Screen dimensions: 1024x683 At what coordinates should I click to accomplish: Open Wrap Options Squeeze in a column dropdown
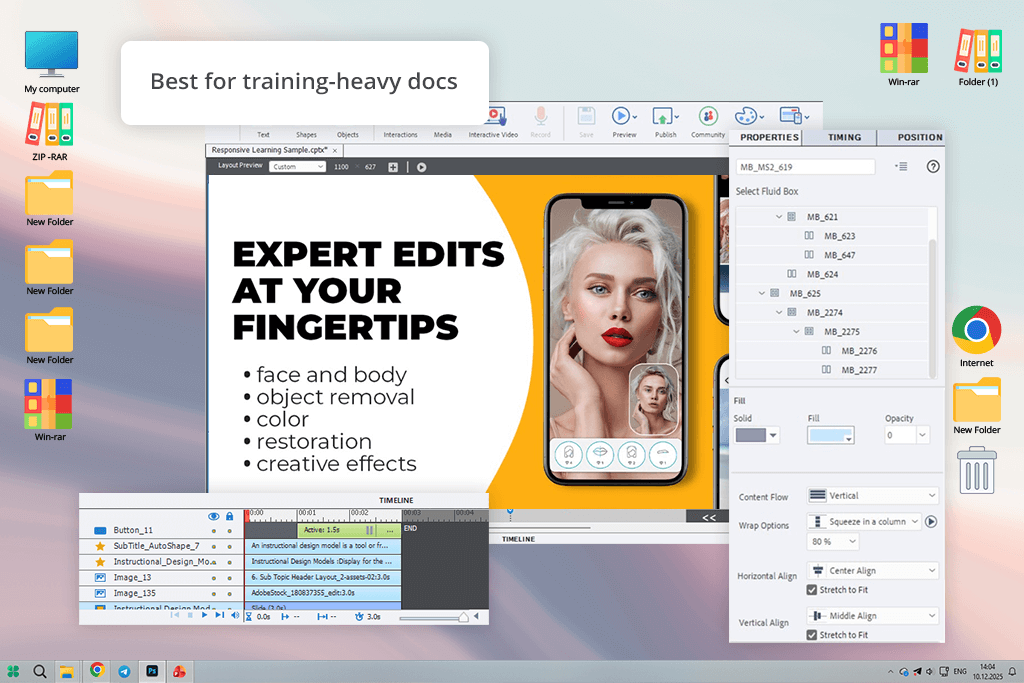tap(864, 522)
